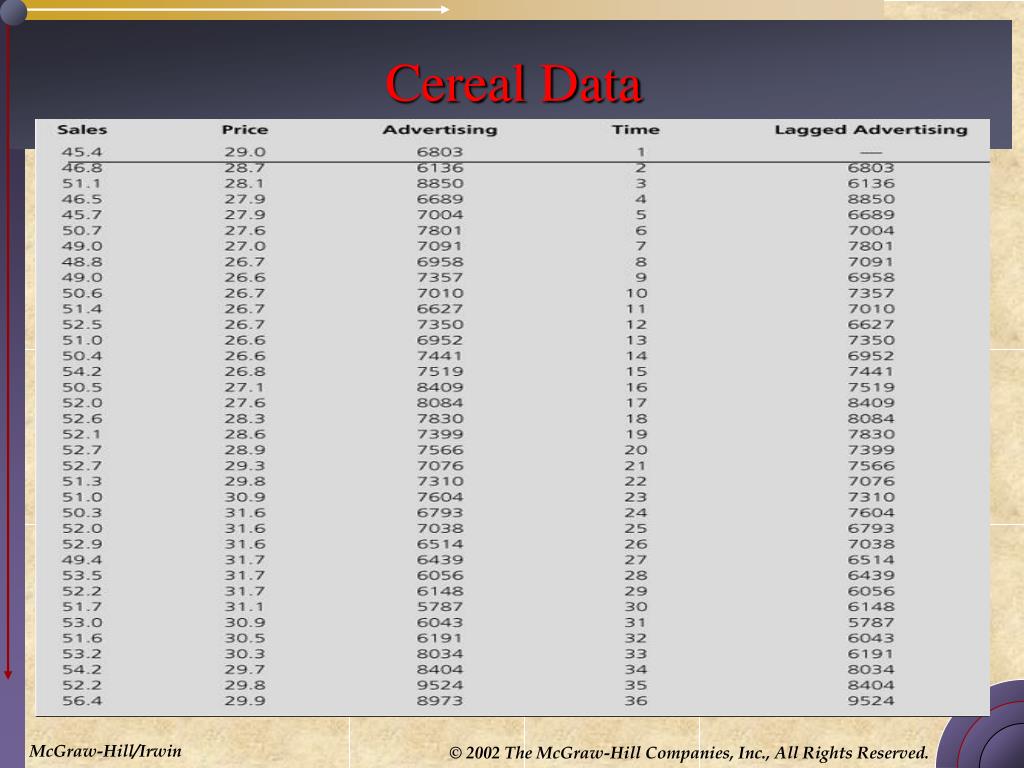Click the Sales value 53.0

[x=82, y=622]
